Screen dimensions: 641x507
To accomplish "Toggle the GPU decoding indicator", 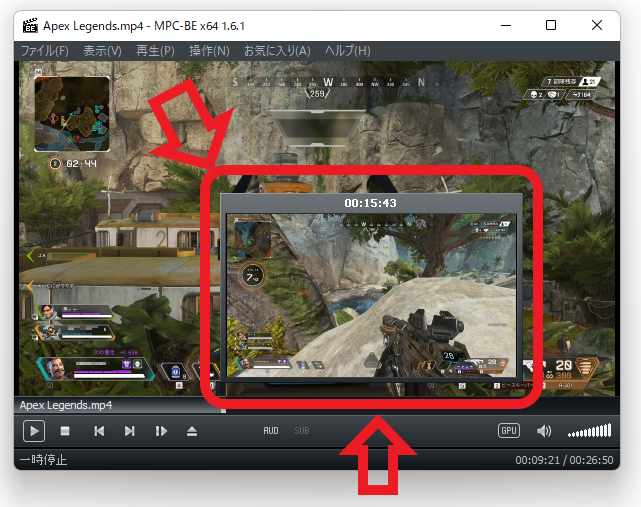I will [x=509, y=431].
